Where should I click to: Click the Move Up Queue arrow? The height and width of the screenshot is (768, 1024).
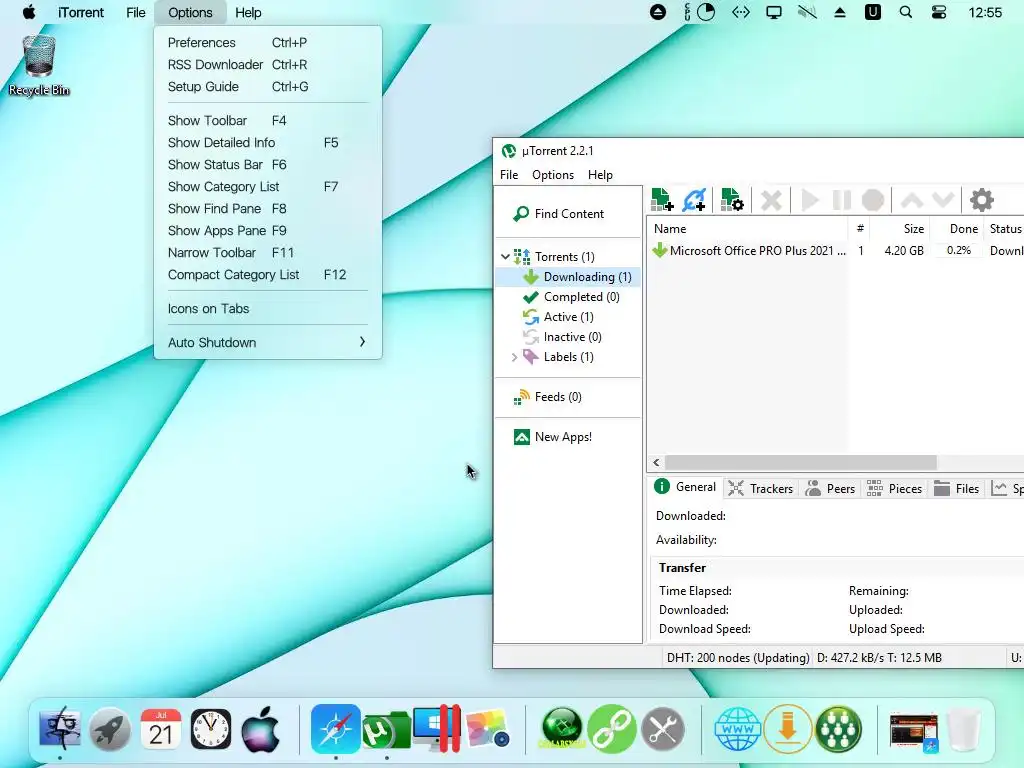(912, 200)
